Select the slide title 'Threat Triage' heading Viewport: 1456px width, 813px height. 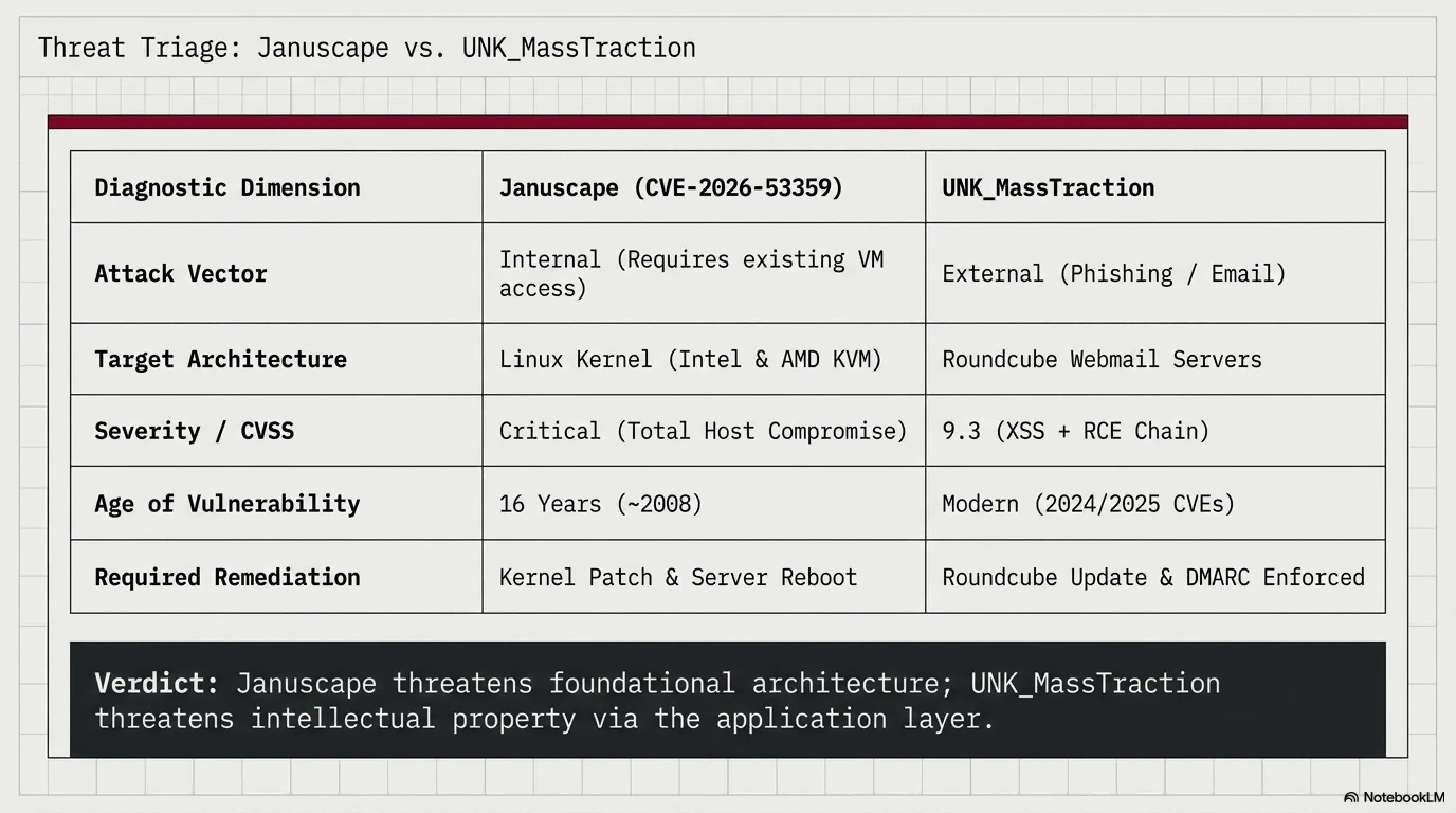pyautogui.click(x=367, y=48)
